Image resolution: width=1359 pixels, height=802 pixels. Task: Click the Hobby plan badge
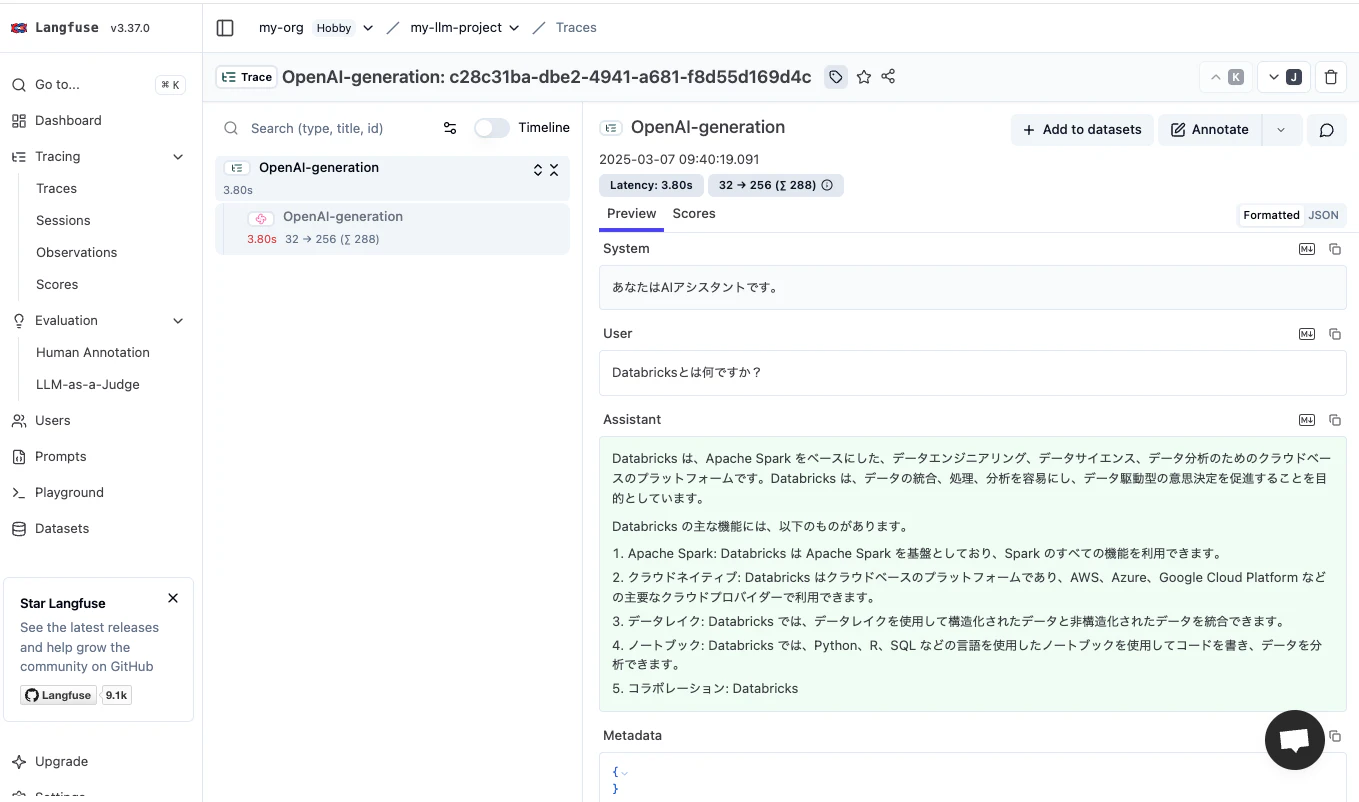(334, 28)
